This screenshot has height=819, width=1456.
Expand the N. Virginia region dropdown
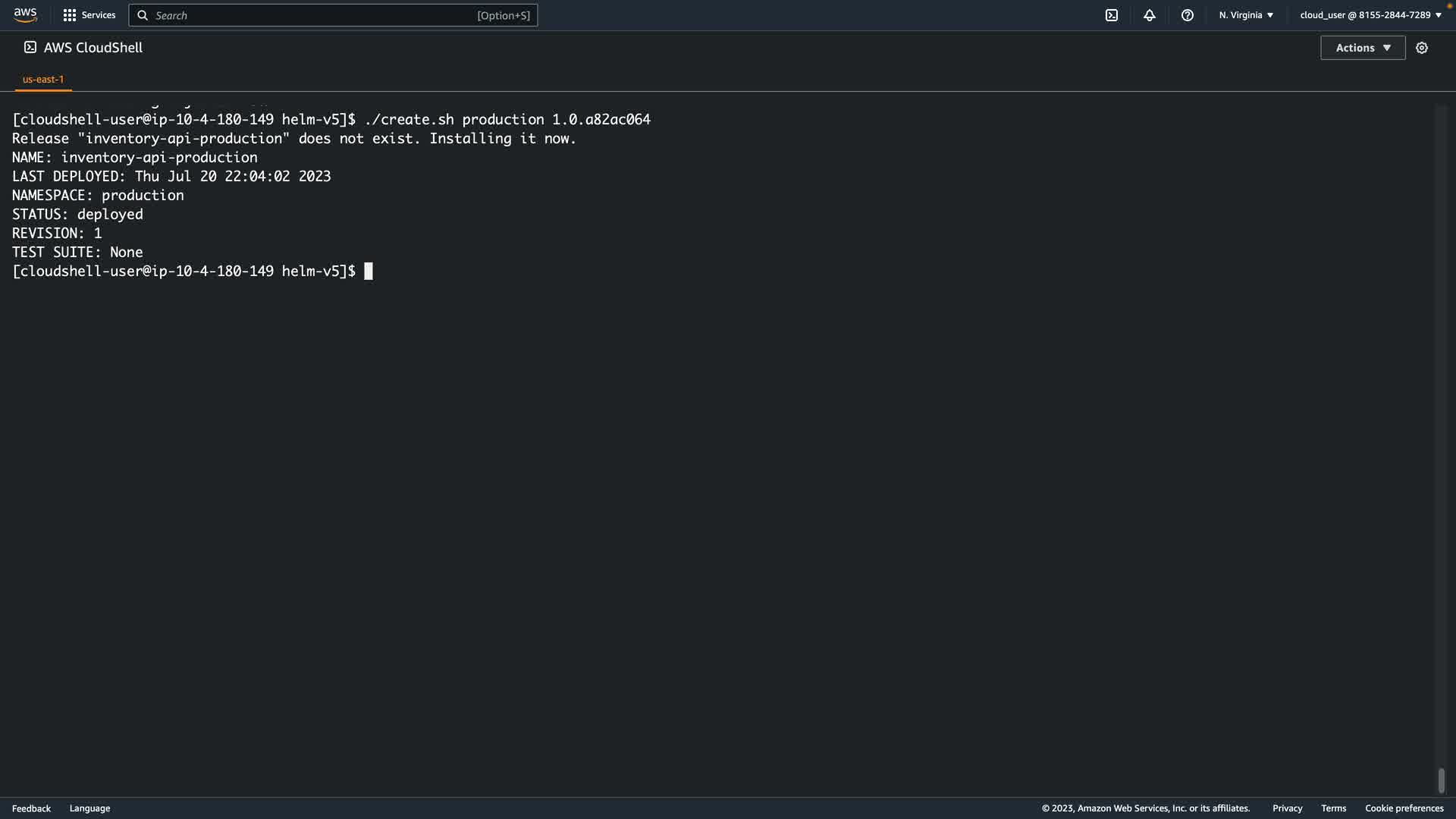[x=1246, y=15]
